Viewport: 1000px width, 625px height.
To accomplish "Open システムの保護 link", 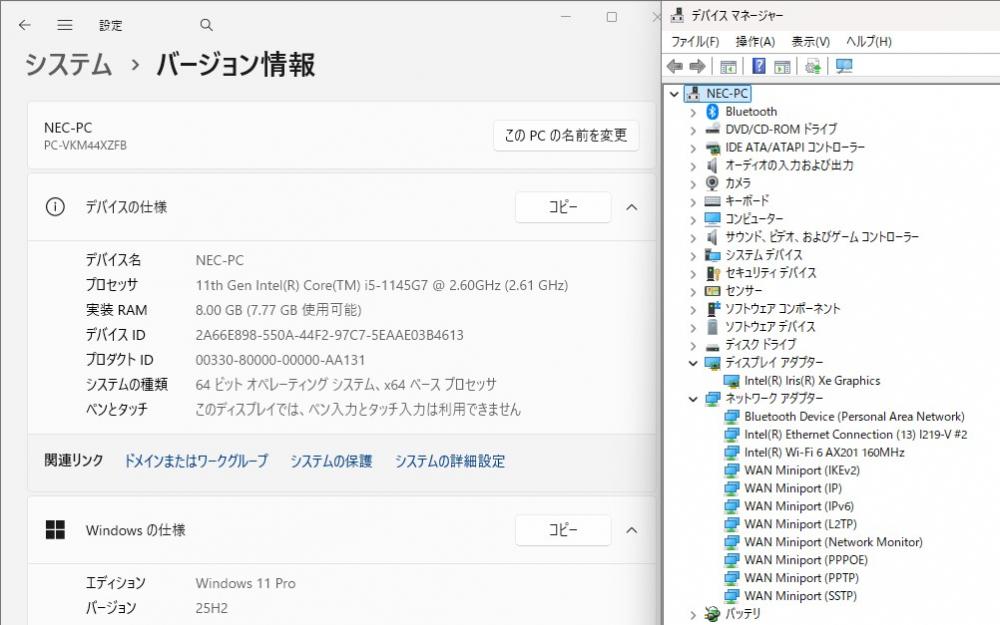I will point(331,460).
